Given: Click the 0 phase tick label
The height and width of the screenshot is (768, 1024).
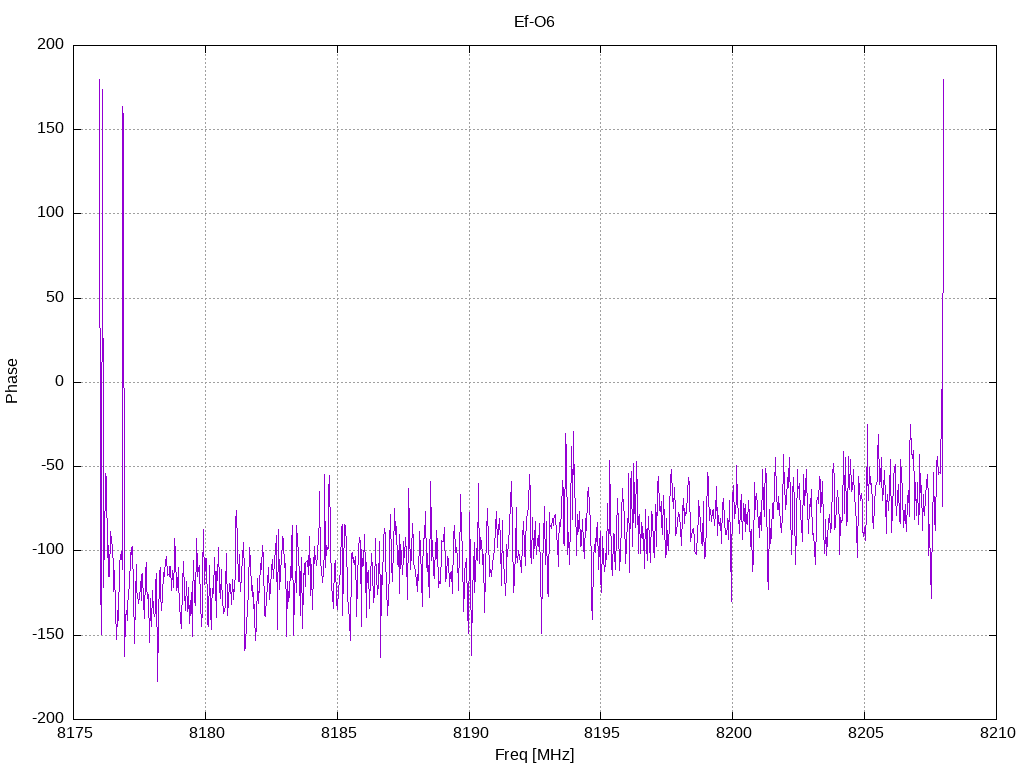Looking at the screenshot, I should click(60, 382).
